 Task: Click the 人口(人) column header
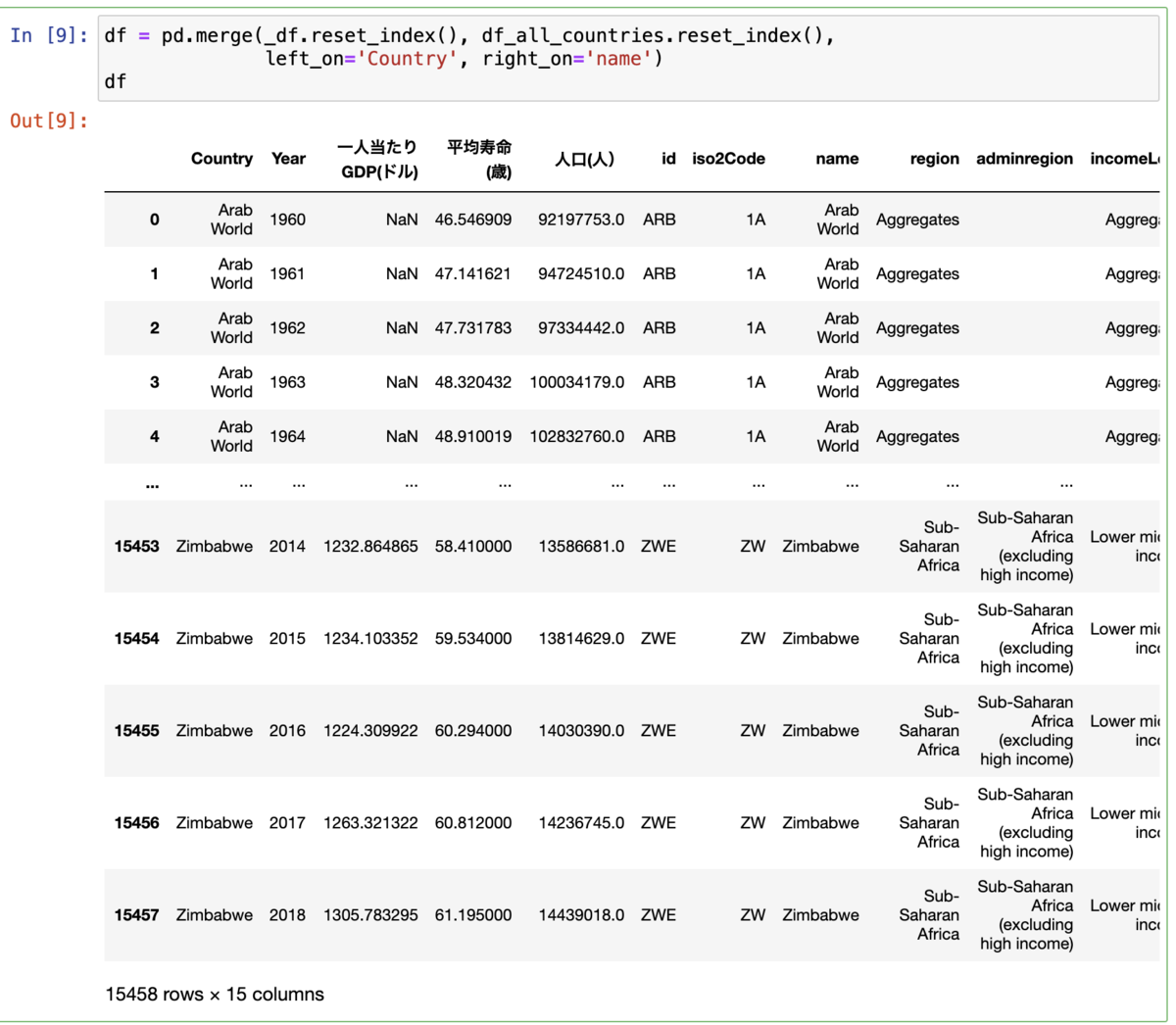(584, 159)
